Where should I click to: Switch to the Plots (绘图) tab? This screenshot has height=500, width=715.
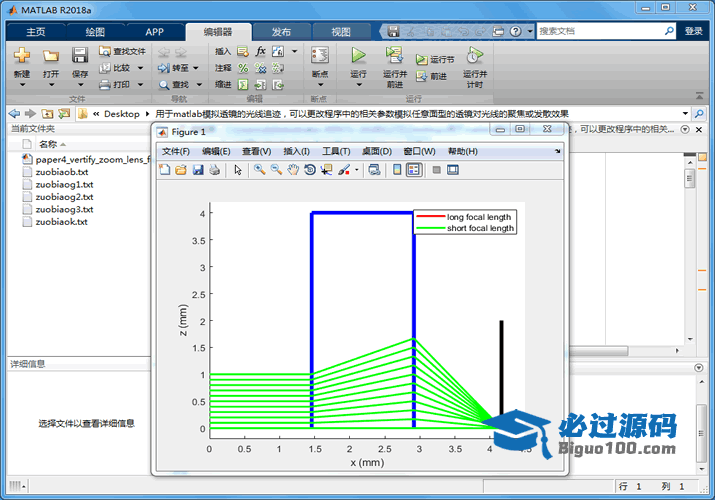95,32
